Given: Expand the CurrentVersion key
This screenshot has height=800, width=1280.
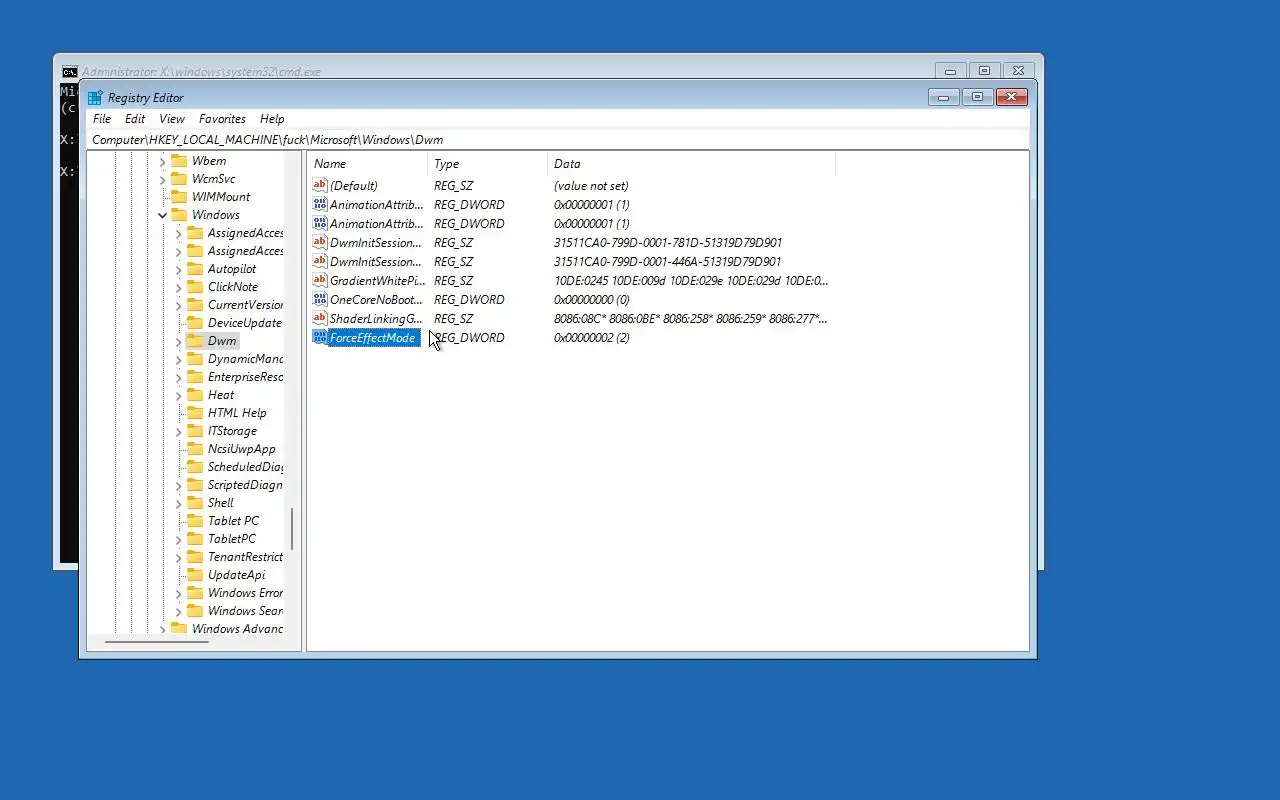Looking at the screenshot, I should [179, 305].
